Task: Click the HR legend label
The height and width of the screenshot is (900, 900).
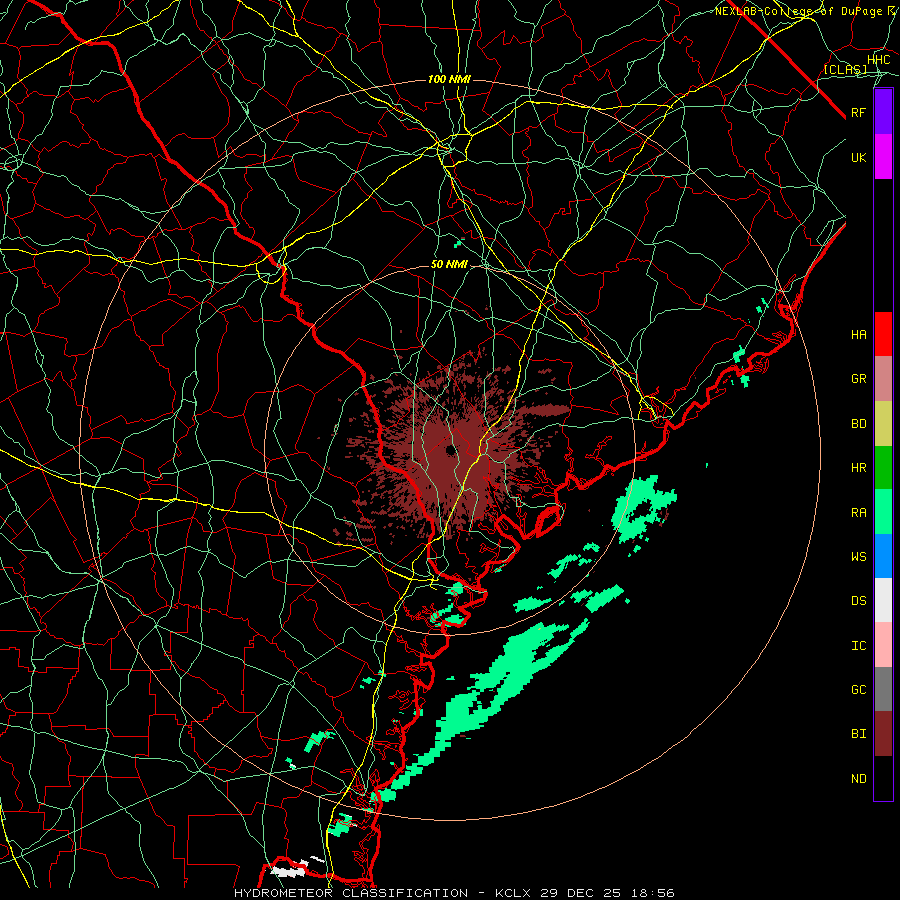Action: (x=859, y=468)
